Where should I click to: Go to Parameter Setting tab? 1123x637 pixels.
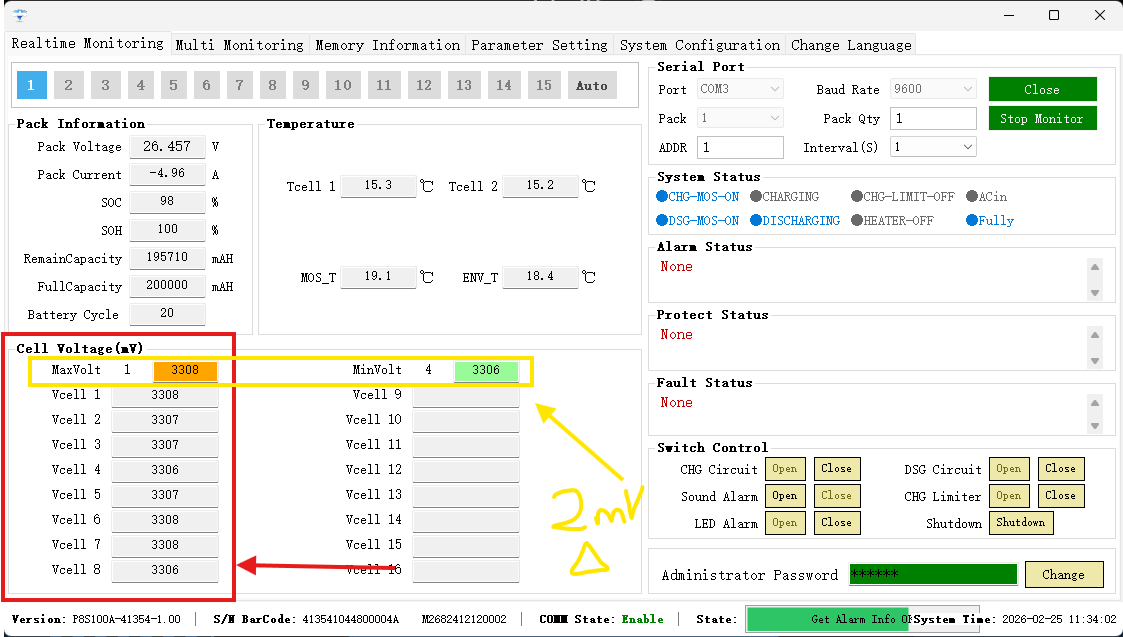tap(539, 44)
